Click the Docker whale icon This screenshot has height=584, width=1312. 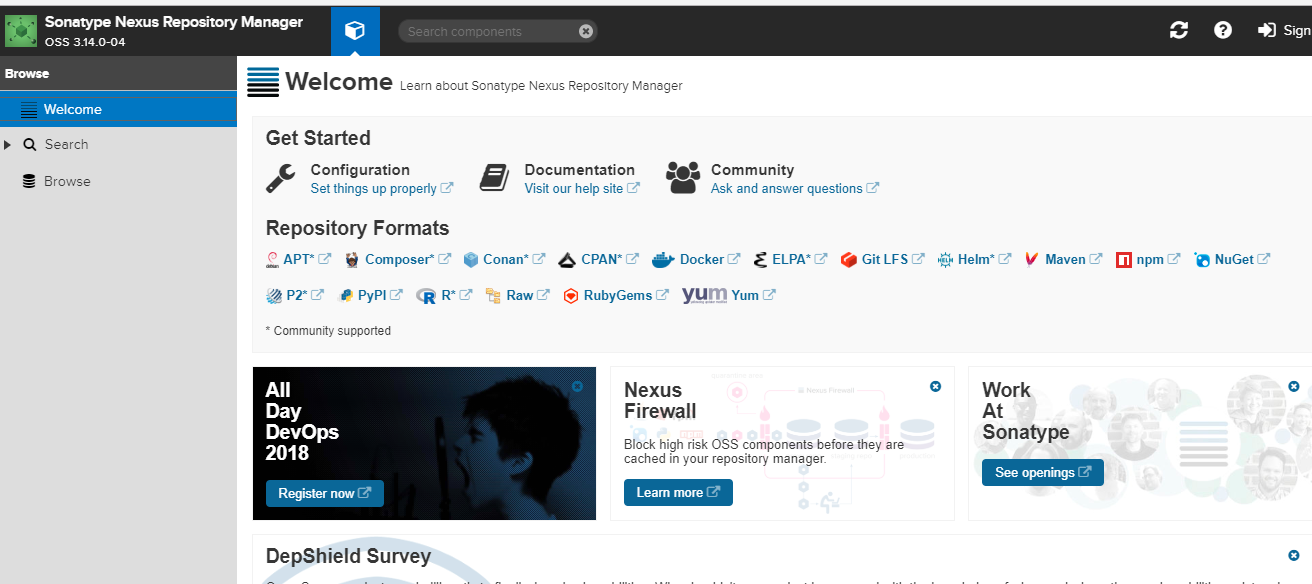point(663,260)
